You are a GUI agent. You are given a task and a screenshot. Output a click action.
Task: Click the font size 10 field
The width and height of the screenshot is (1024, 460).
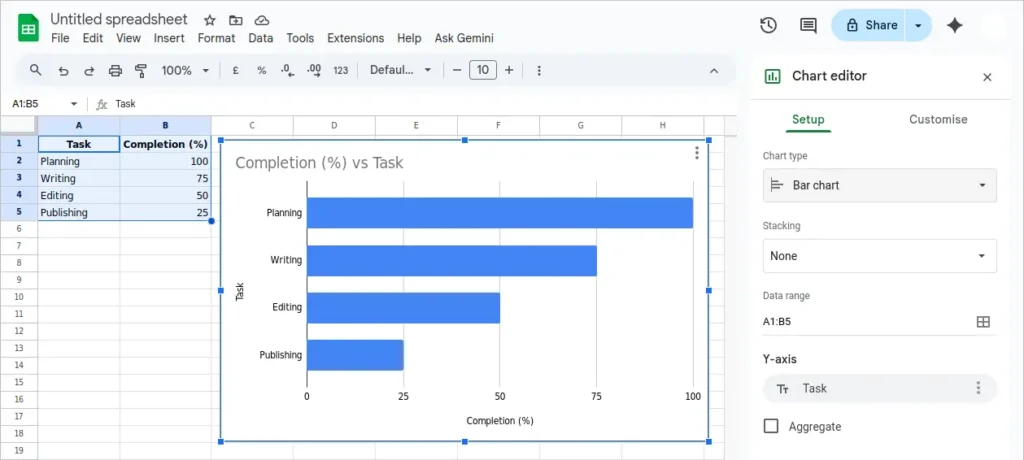pyautogui.click(x=483, y=70)
